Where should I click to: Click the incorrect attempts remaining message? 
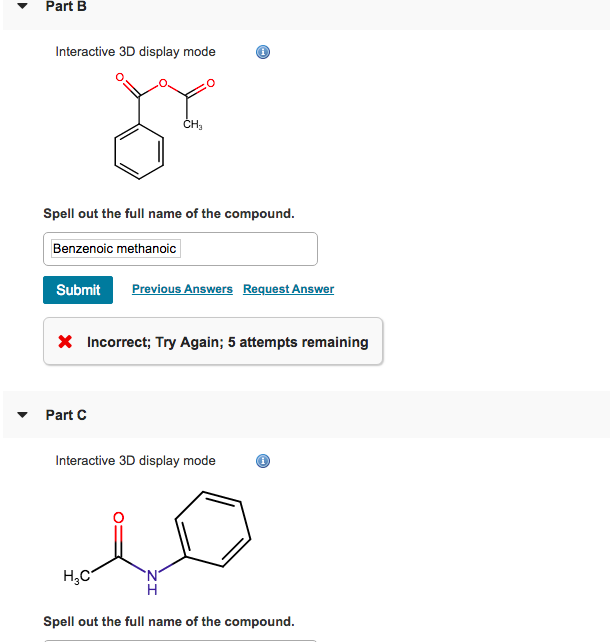(228, 342)
